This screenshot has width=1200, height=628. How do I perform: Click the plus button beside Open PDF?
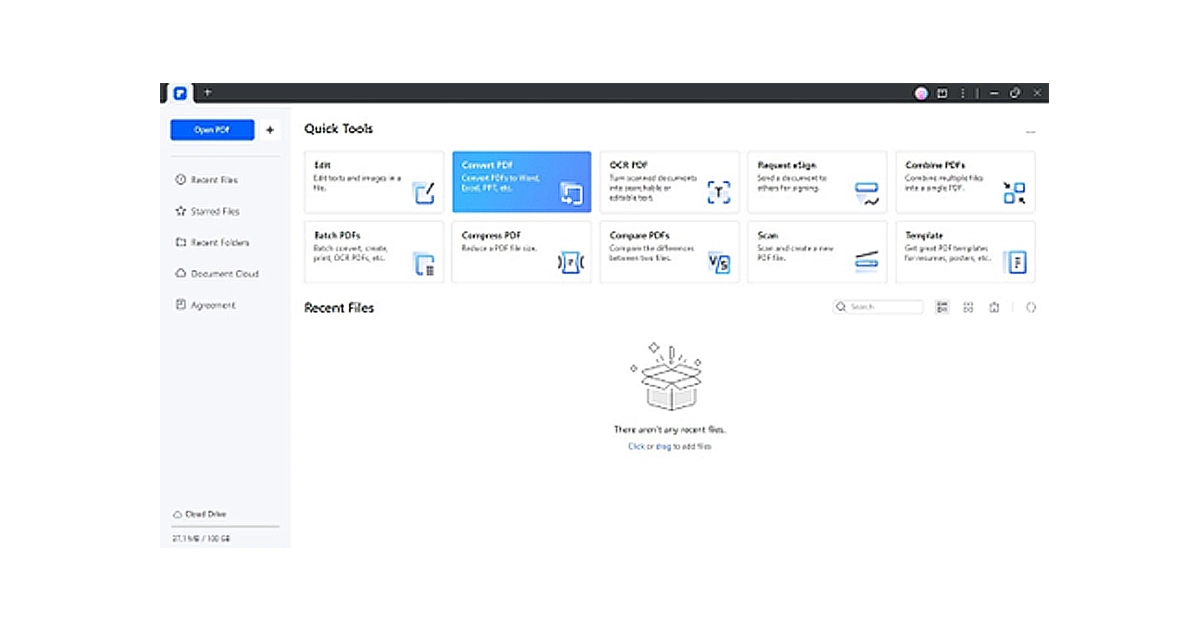[x=270, y=130]
